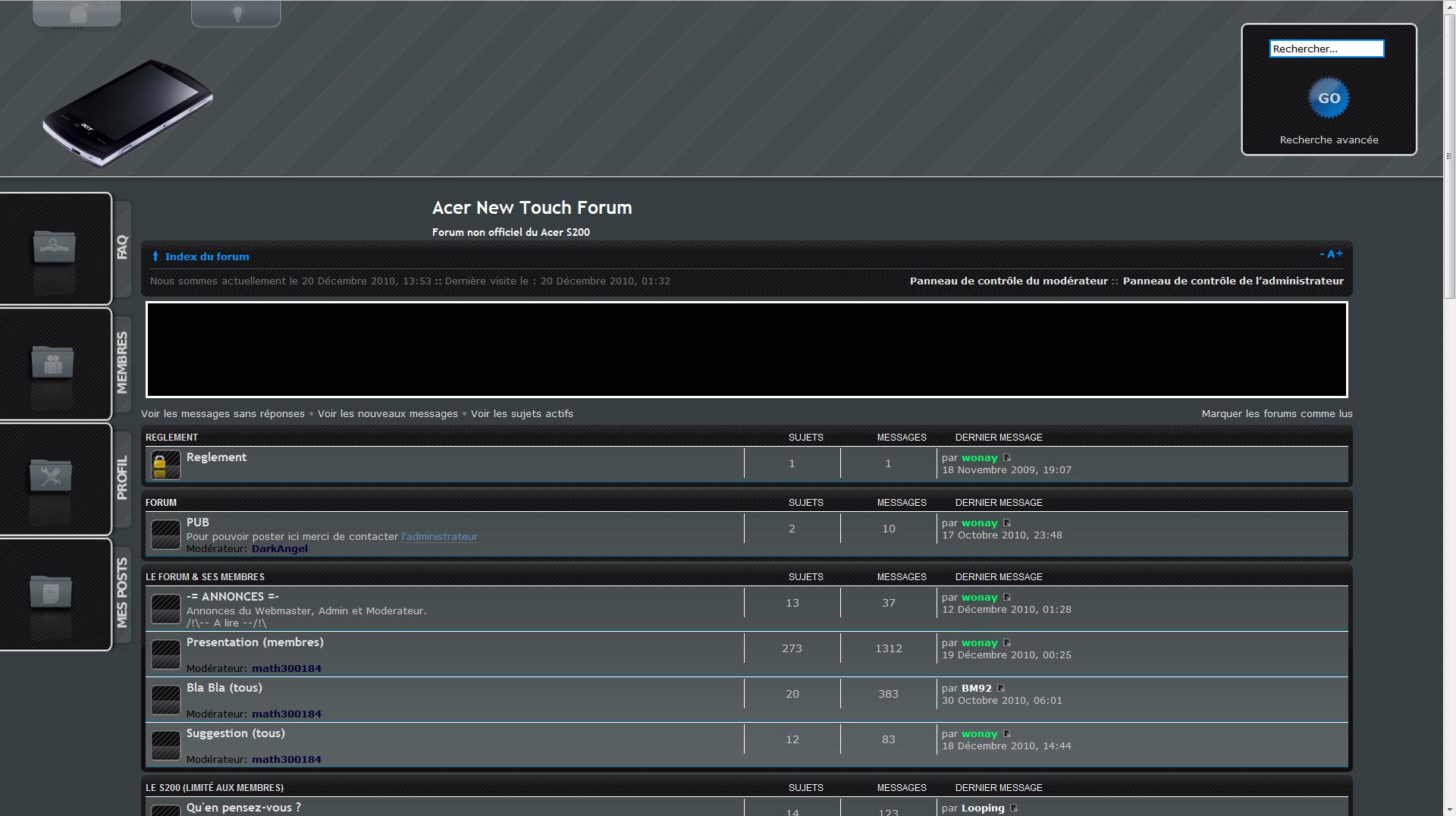View latest post icon in Suggestion row
The height and width of the screenshot is (816, 1456).
pyautogui.click(x=1007, y=734)
